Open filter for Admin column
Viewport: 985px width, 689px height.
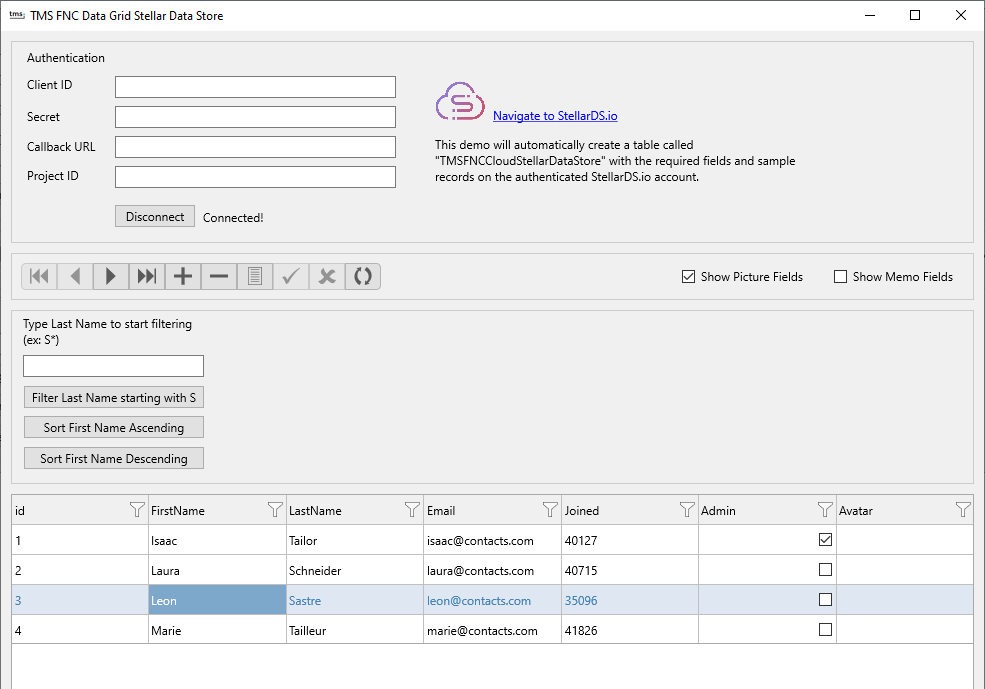pyautogui.click(x=825, y=509)
